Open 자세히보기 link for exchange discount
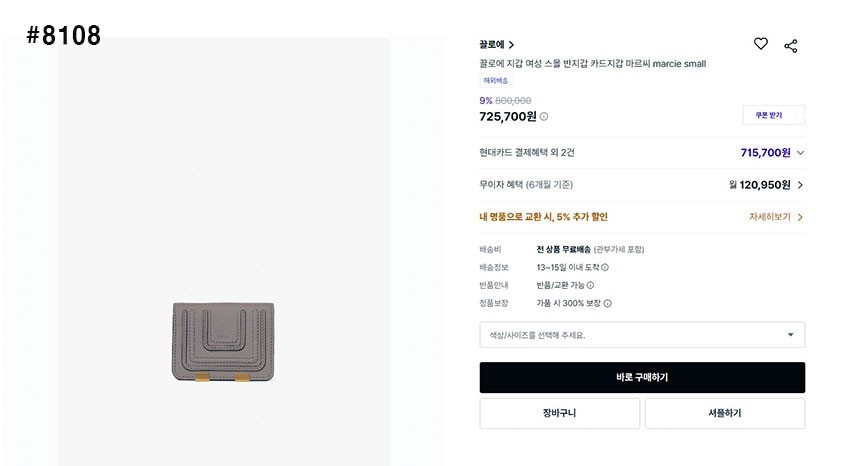Image resolution: width=860 pixels, height=466 pixels. [776, 217]
